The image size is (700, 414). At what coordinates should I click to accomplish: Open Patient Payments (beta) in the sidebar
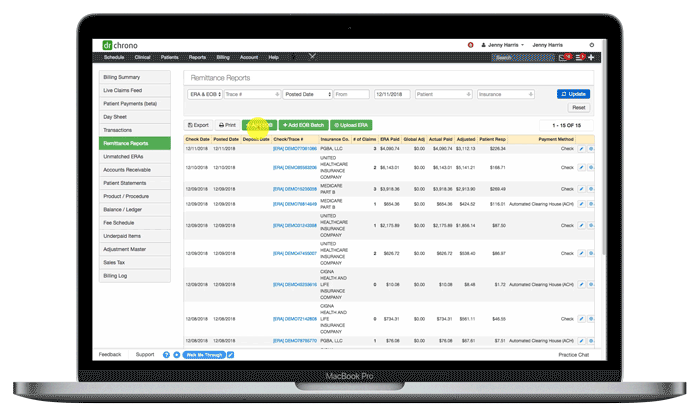pos(134,104)
